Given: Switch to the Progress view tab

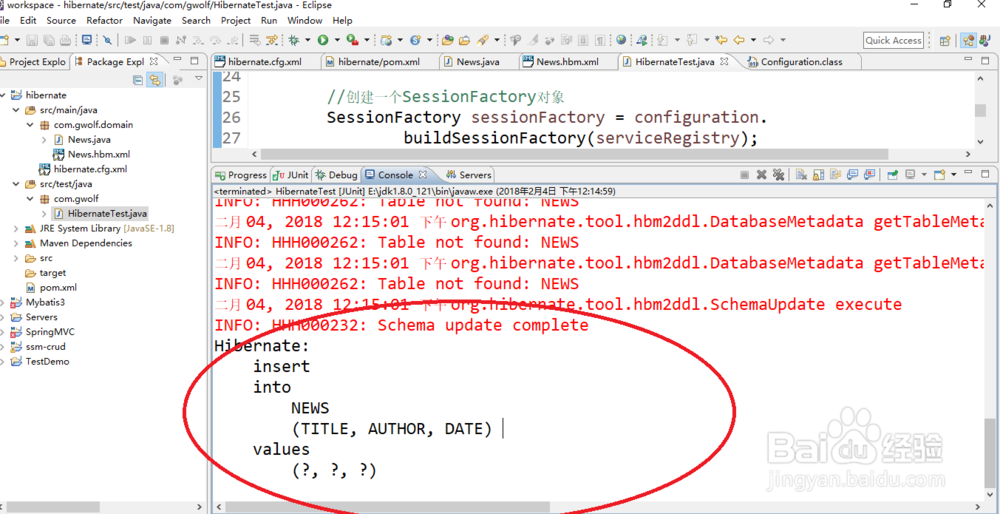Looking at the screenshot, I should tap(241, 175).
